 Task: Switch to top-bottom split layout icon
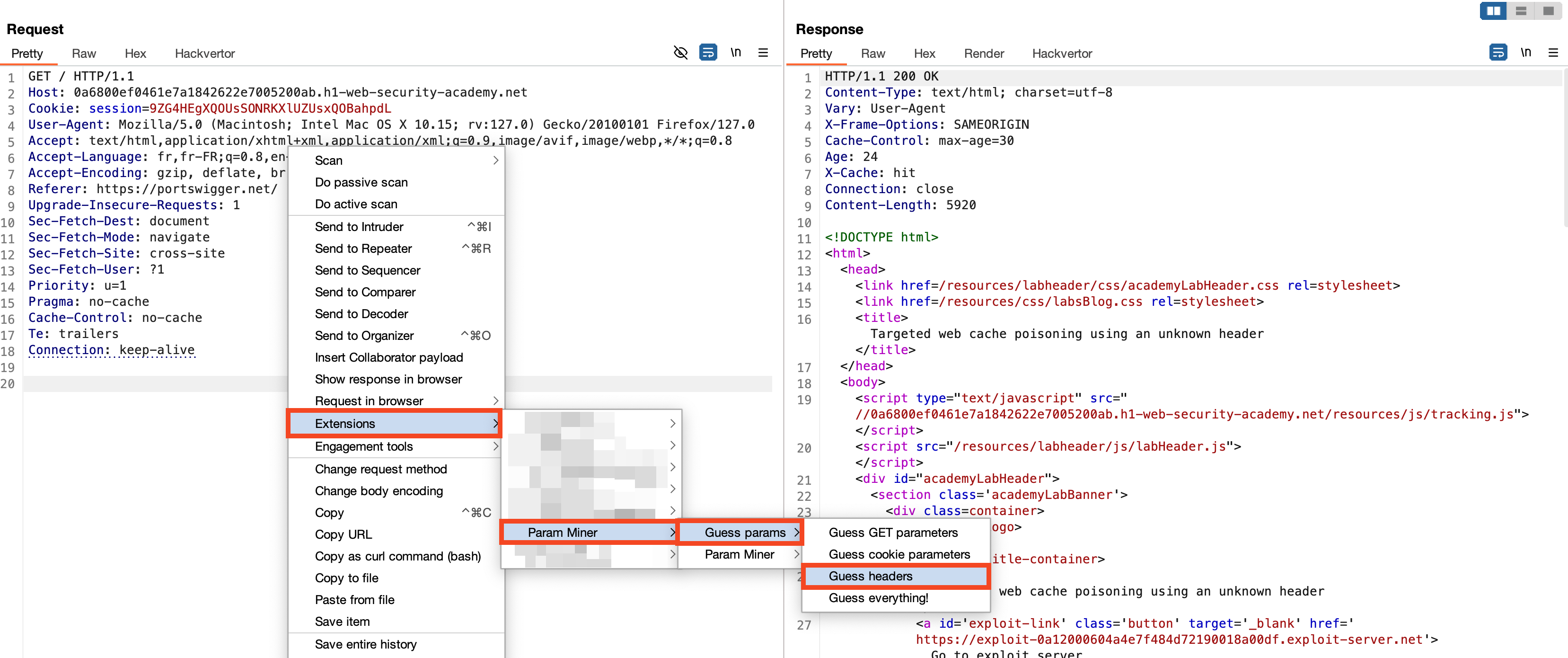pos(1521,11)
